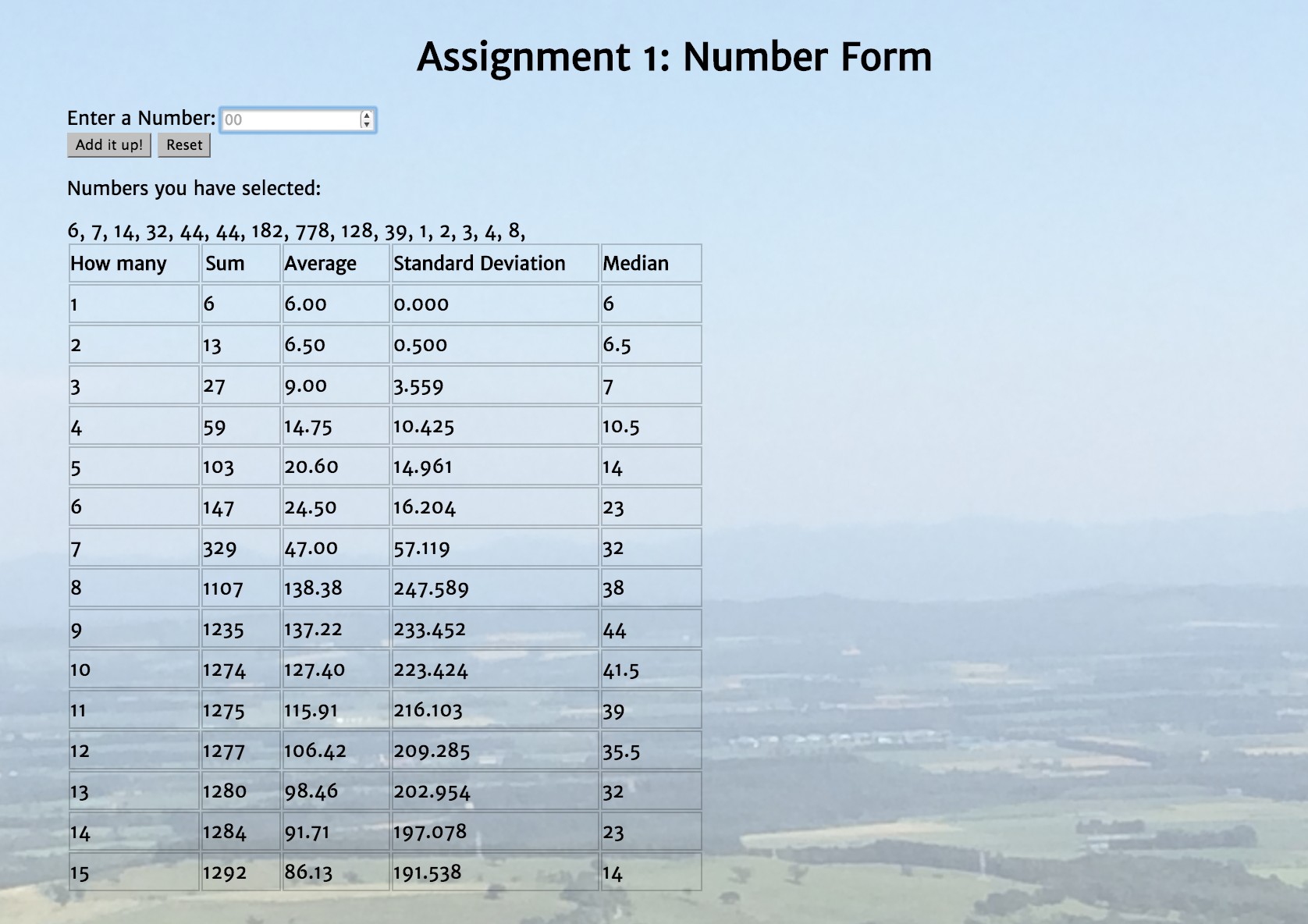
Task: Click the 'Average' column header
Action: pos(336,263)
